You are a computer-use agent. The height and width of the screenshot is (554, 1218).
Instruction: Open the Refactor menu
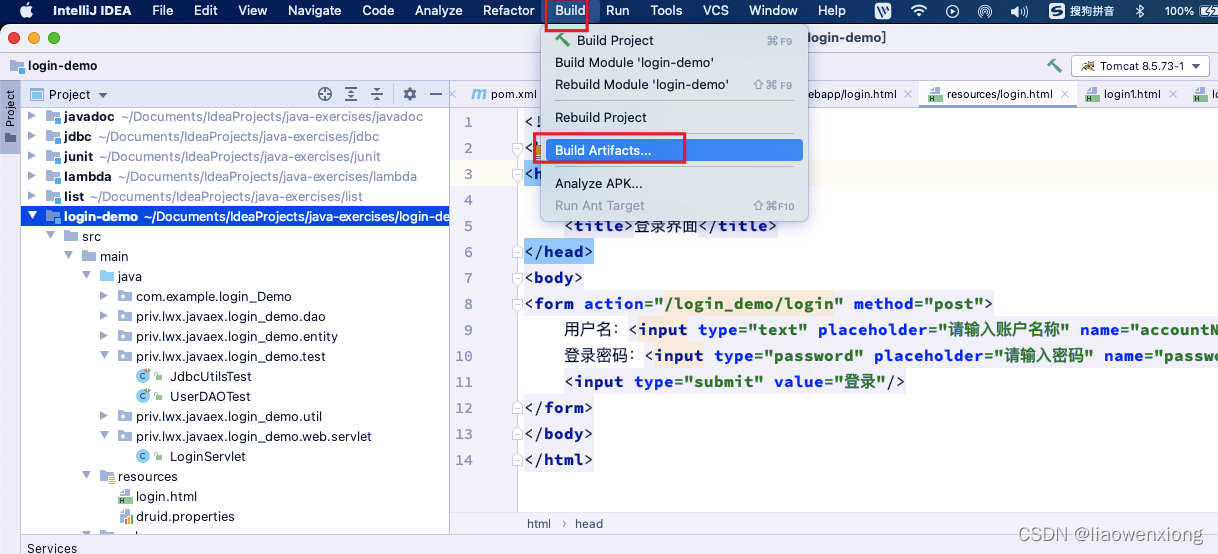point(508,11)
